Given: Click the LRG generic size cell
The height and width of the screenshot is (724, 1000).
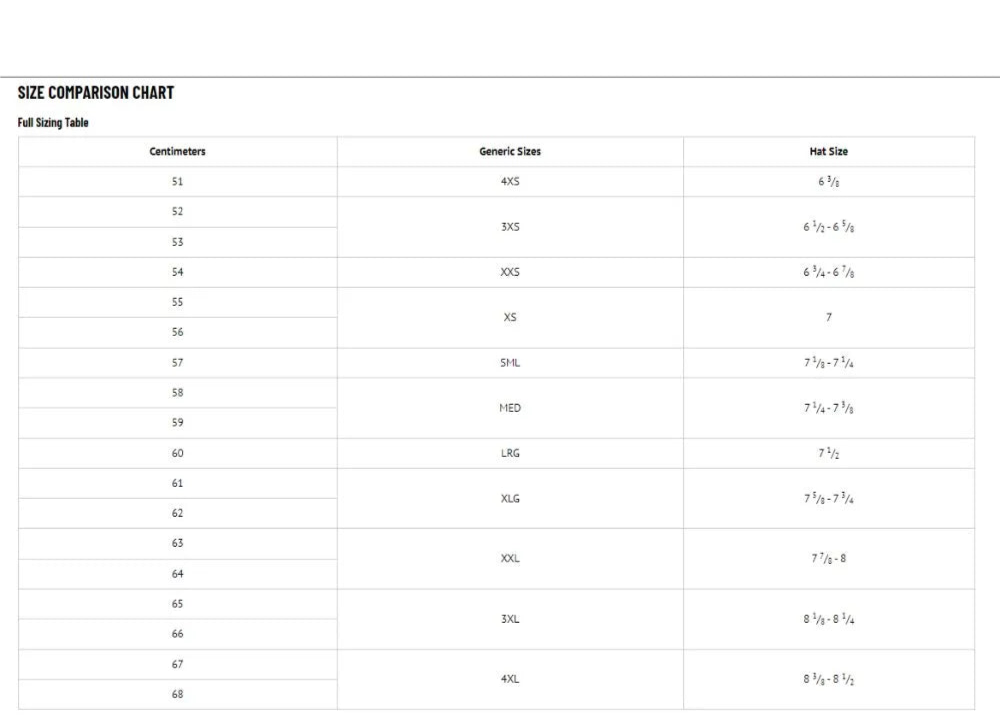Looking at the screenshot, I should (510, 453).
